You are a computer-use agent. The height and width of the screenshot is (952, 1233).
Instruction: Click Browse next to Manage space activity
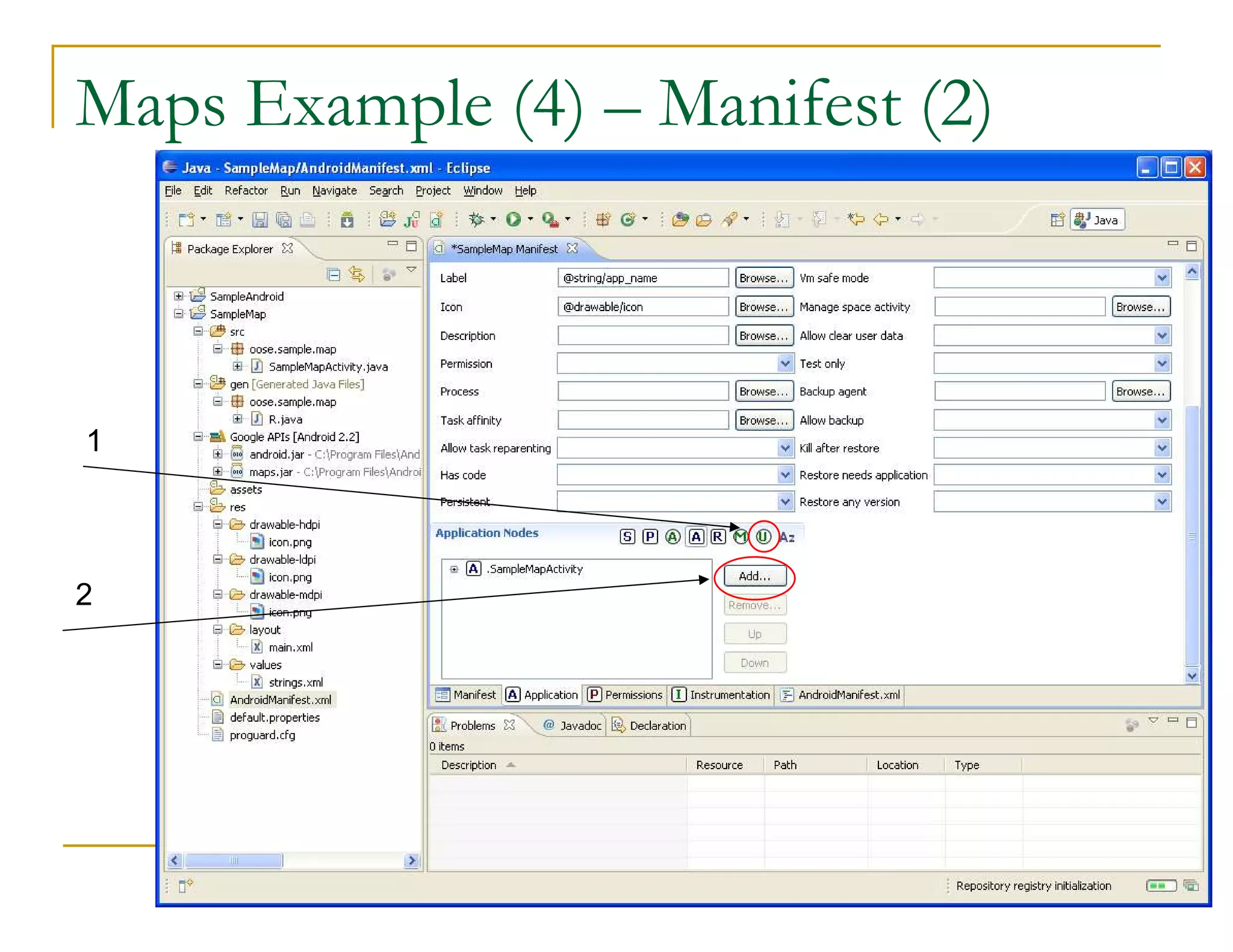pos(1141,307)
